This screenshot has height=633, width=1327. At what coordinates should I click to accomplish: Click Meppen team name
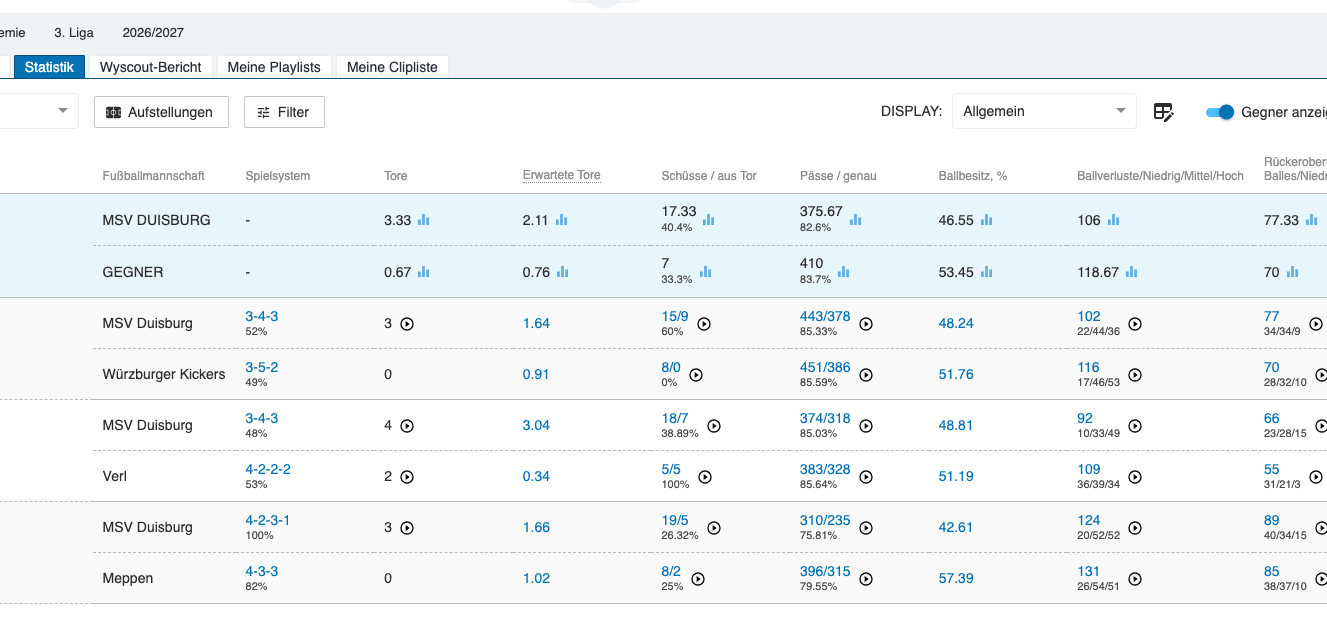pos(128,578)
